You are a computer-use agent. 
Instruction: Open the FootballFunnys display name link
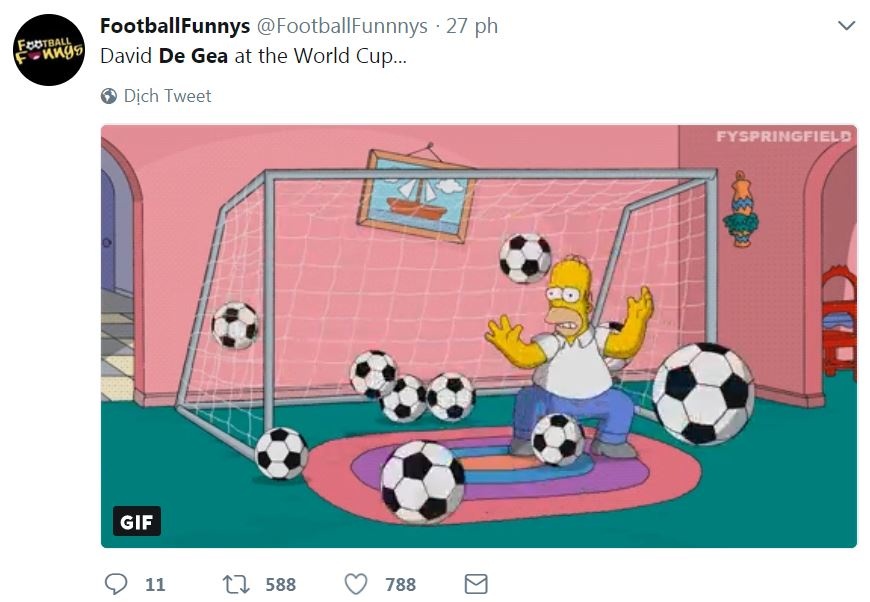click(174, 26)
